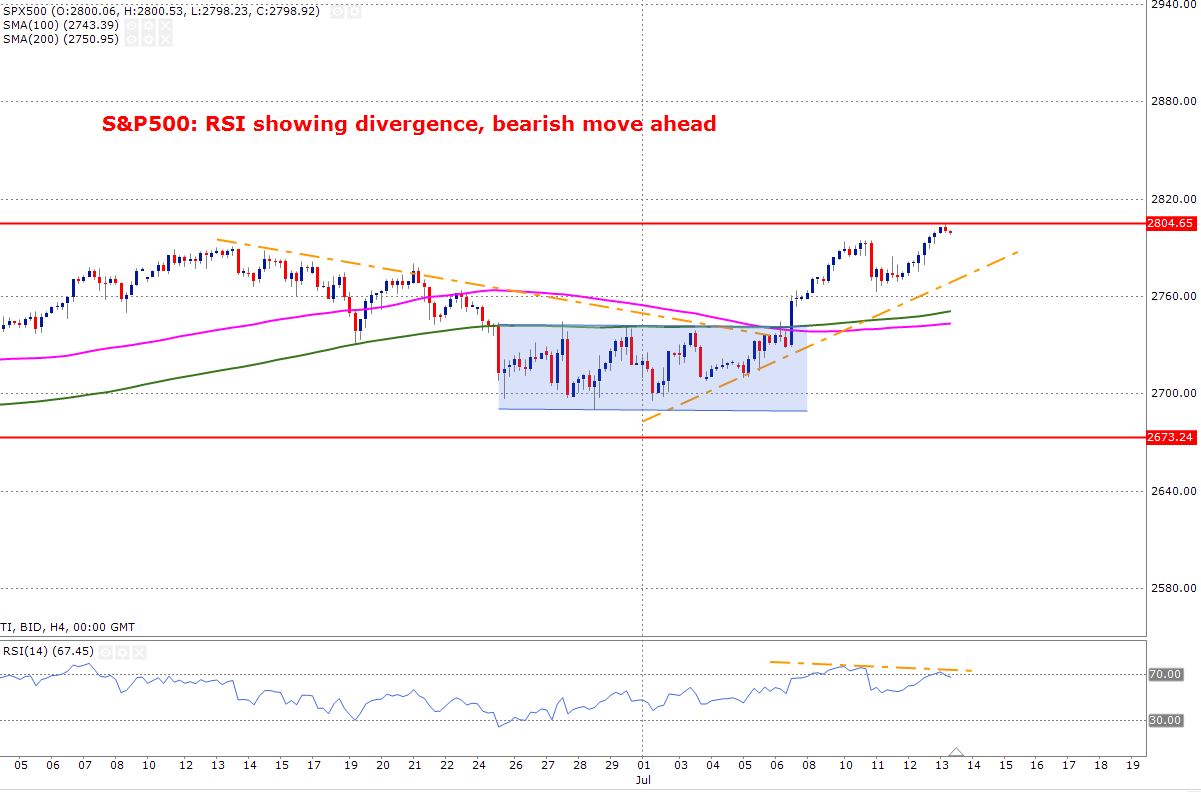The width and height of the screenshot is (1201, 792).
Task: Select the SMA(100) (2743.39) legend label
Action: tap(60, 25)
